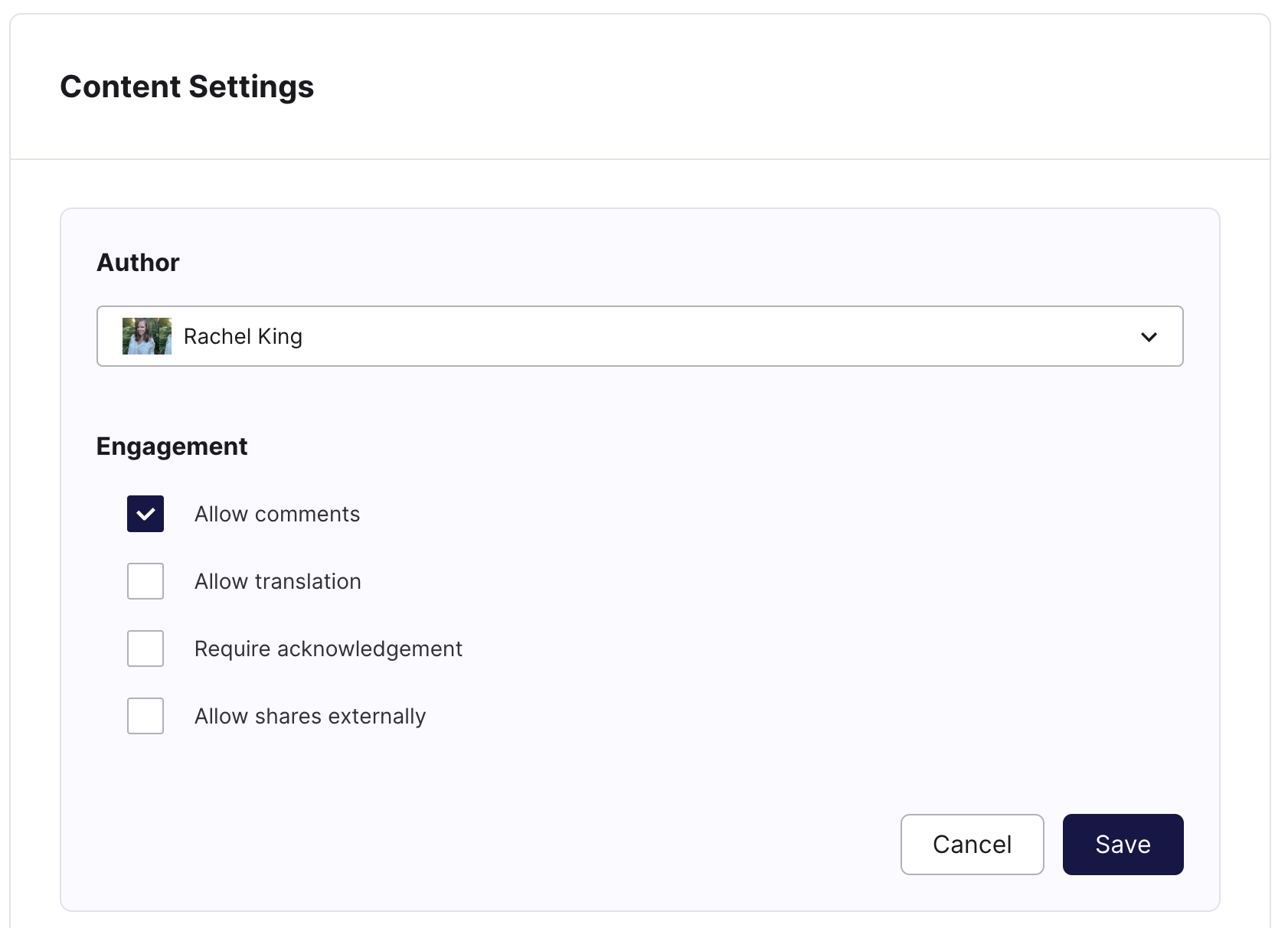Viewport: 1288px width, 928px height.
Task: Click the Author section heading
Action: (x=138, y=263)
